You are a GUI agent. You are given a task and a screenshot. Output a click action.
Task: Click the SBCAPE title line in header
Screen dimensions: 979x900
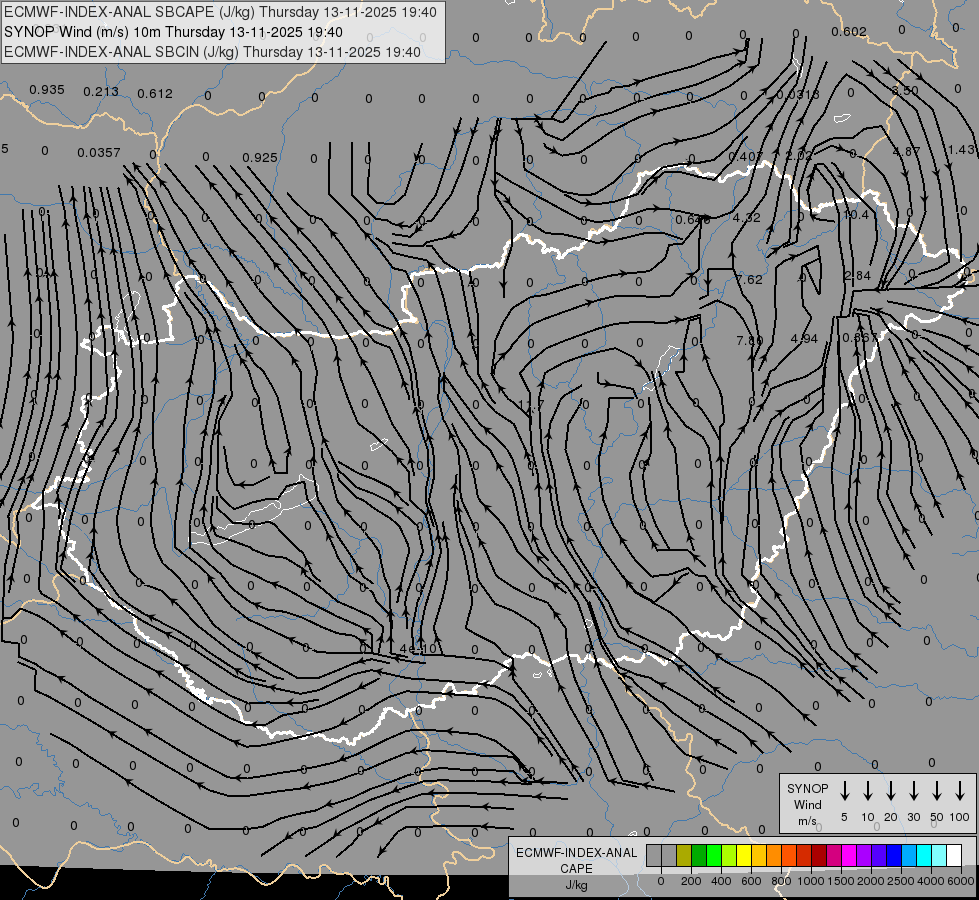[220, 12]
